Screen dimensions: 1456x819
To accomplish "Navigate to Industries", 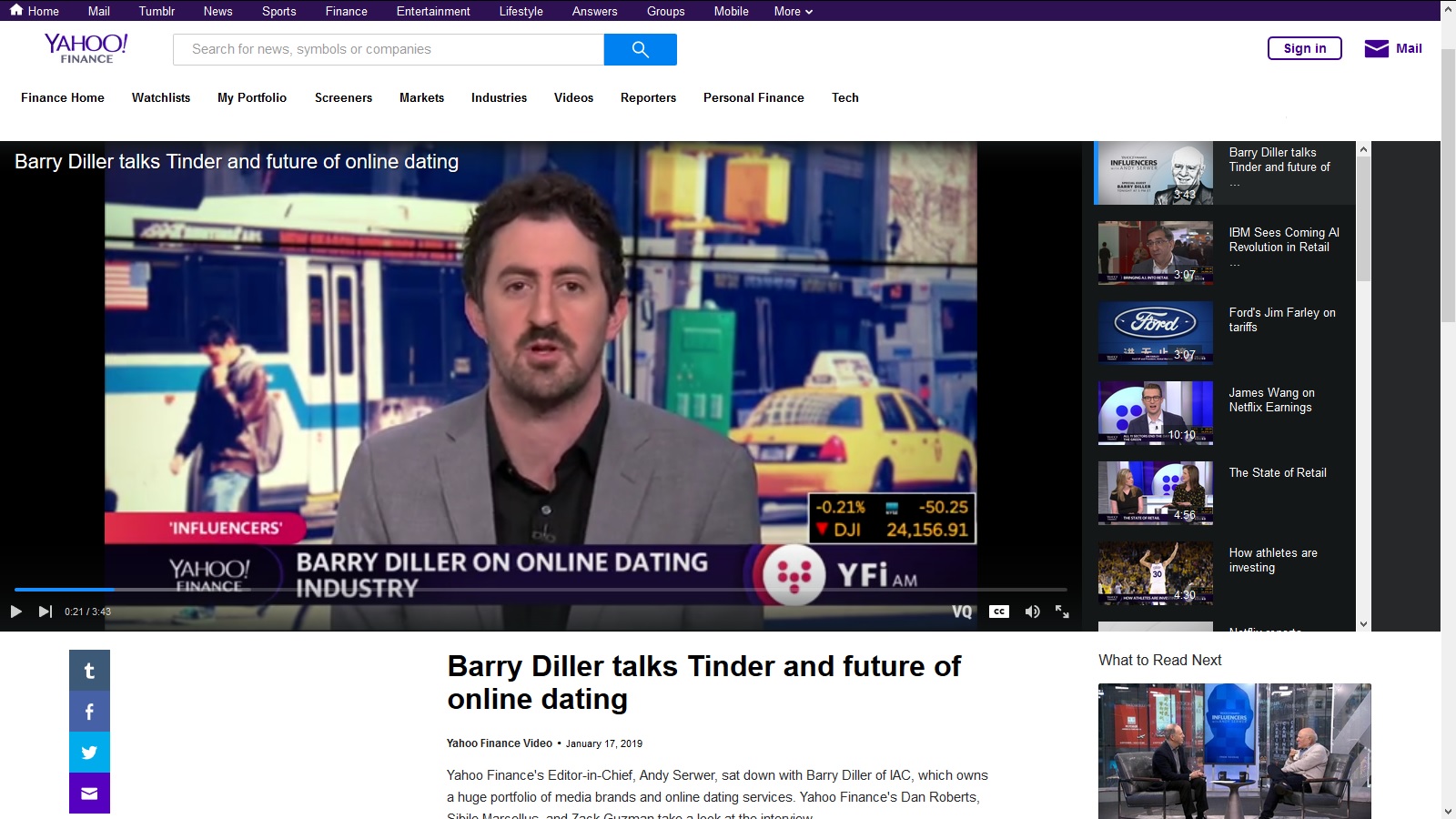I will (x=499, y=97).
